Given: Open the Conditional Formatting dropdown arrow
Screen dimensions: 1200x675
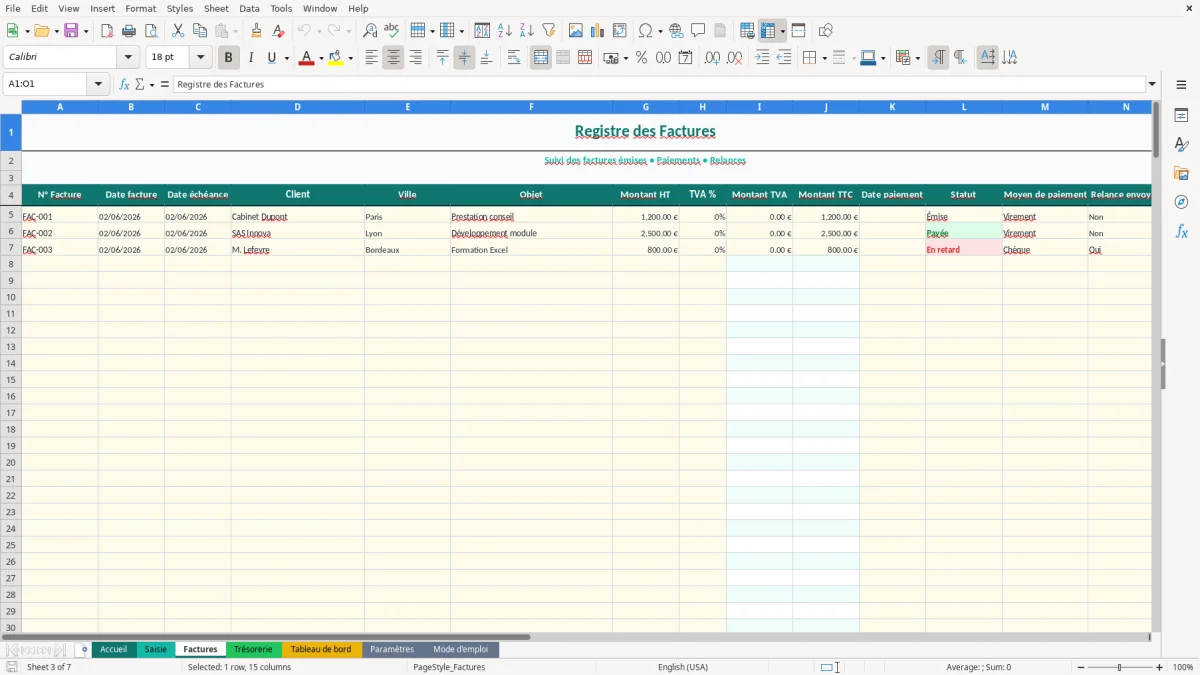Looking at the screenshot, I should (917, 58).
